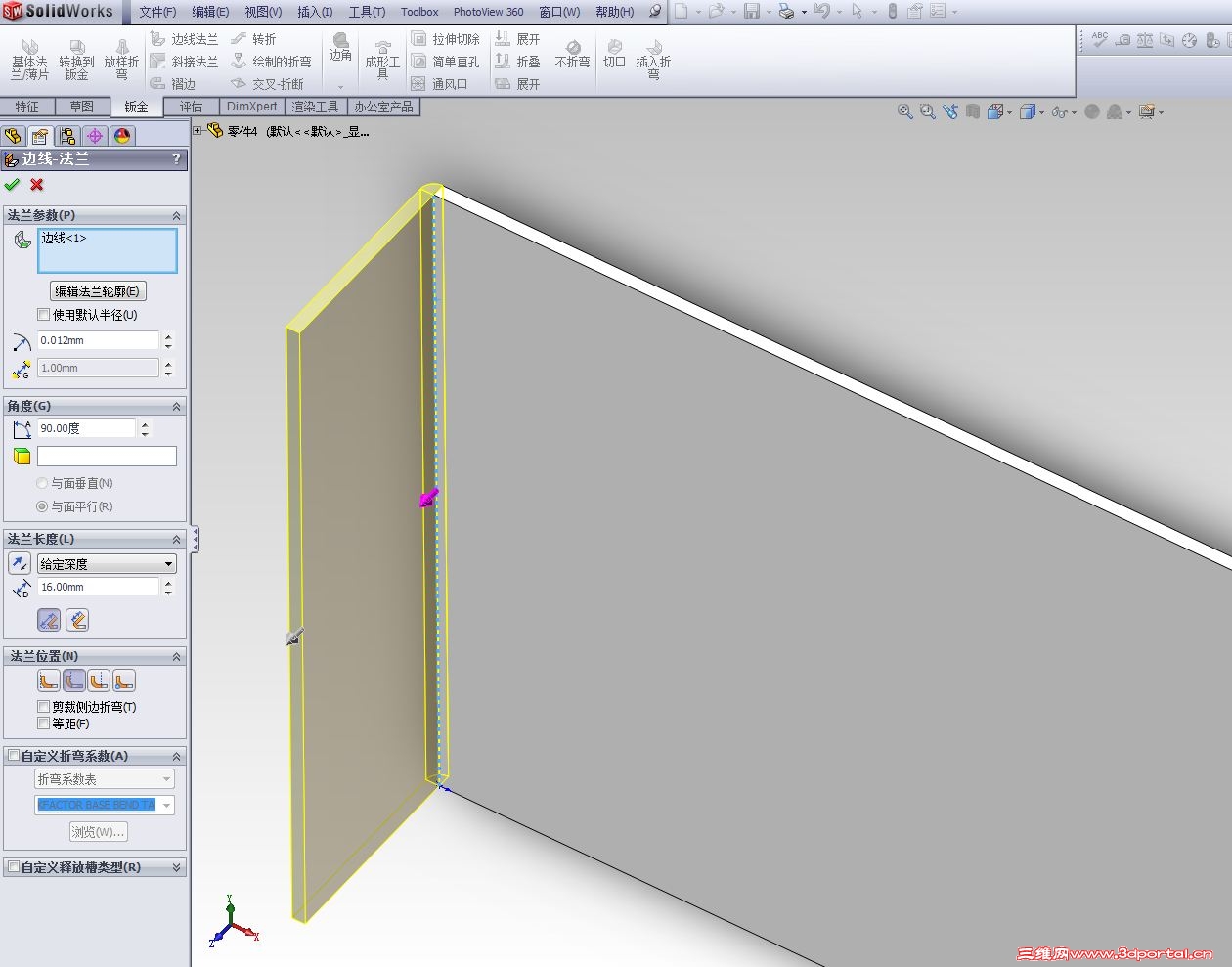Select the 通风口 vent tool
This screenshot has height=967, width=1232.
[x=440, y=84]
